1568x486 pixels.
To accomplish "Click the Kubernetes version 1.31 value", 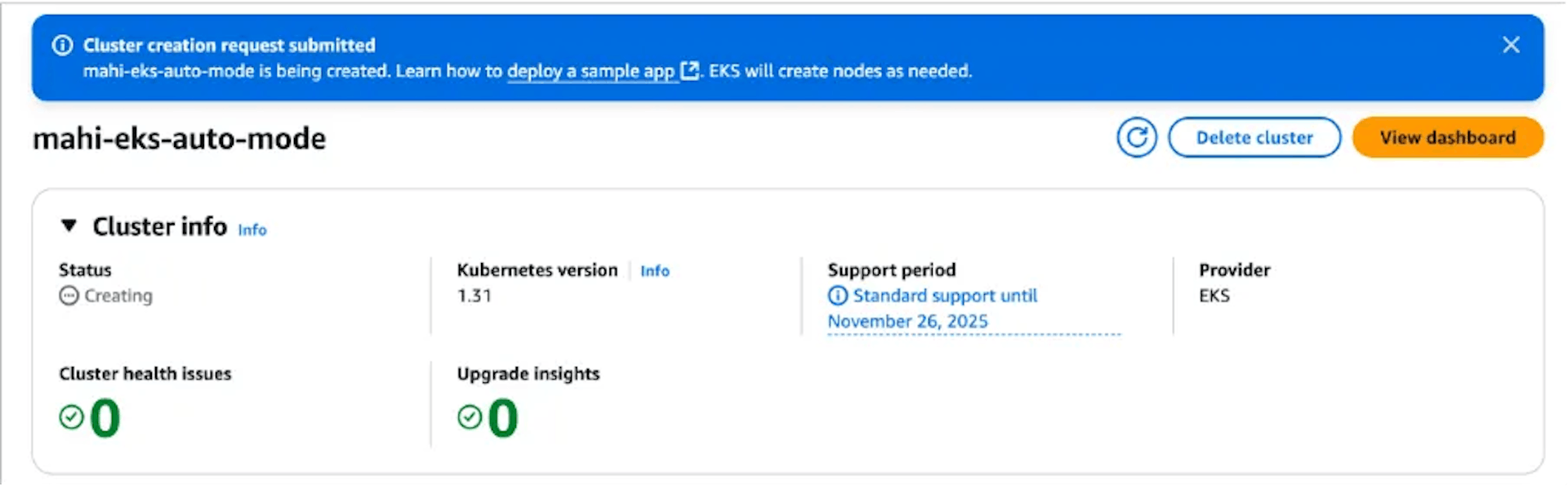I will 474,296.
